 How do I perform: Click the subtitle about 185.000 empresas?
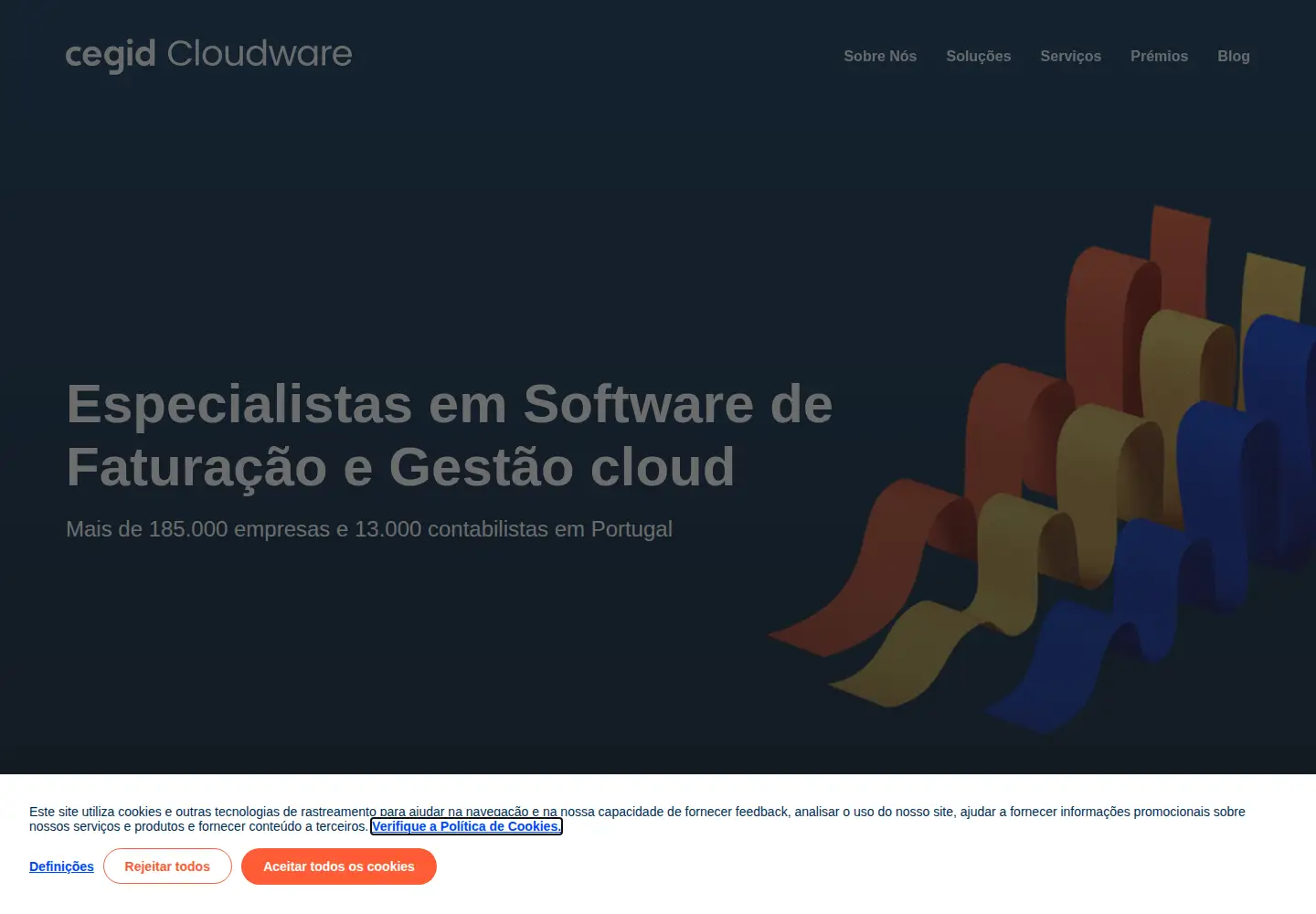[369, 529]
